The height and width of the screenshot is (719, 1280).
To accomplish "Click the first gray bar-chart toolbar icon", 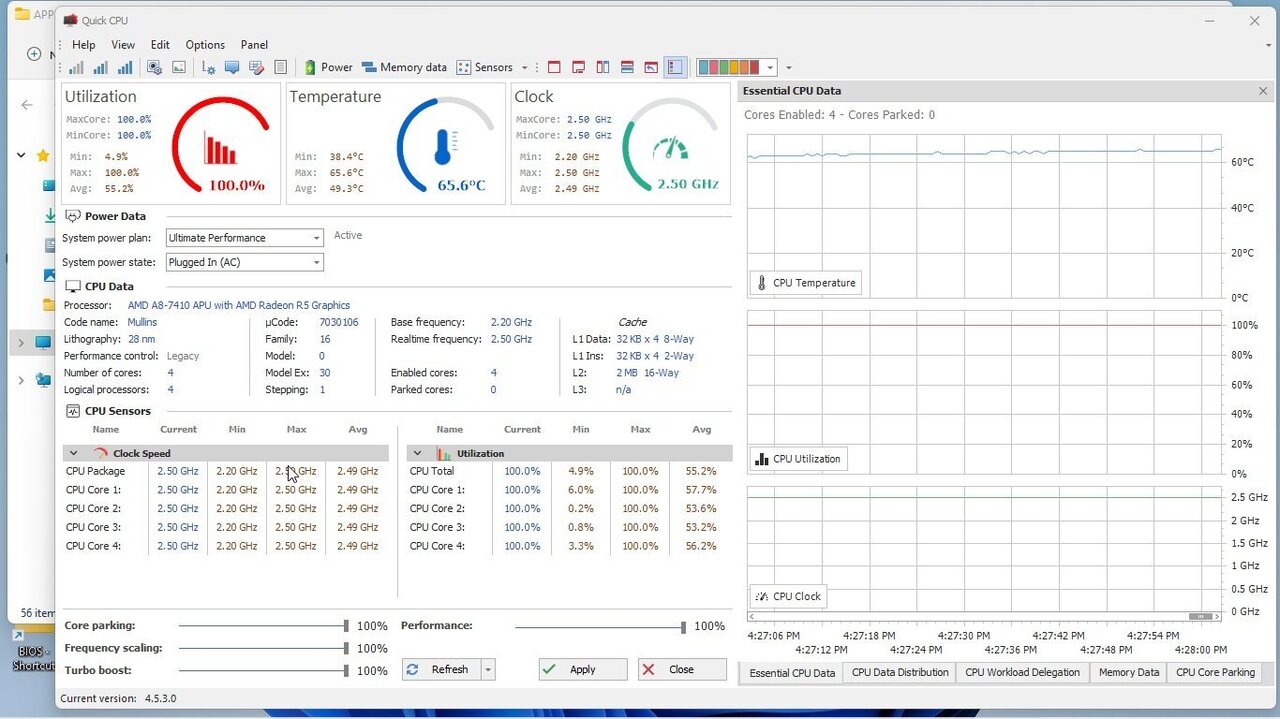I will pyautogui.click(x=76, y=67).
